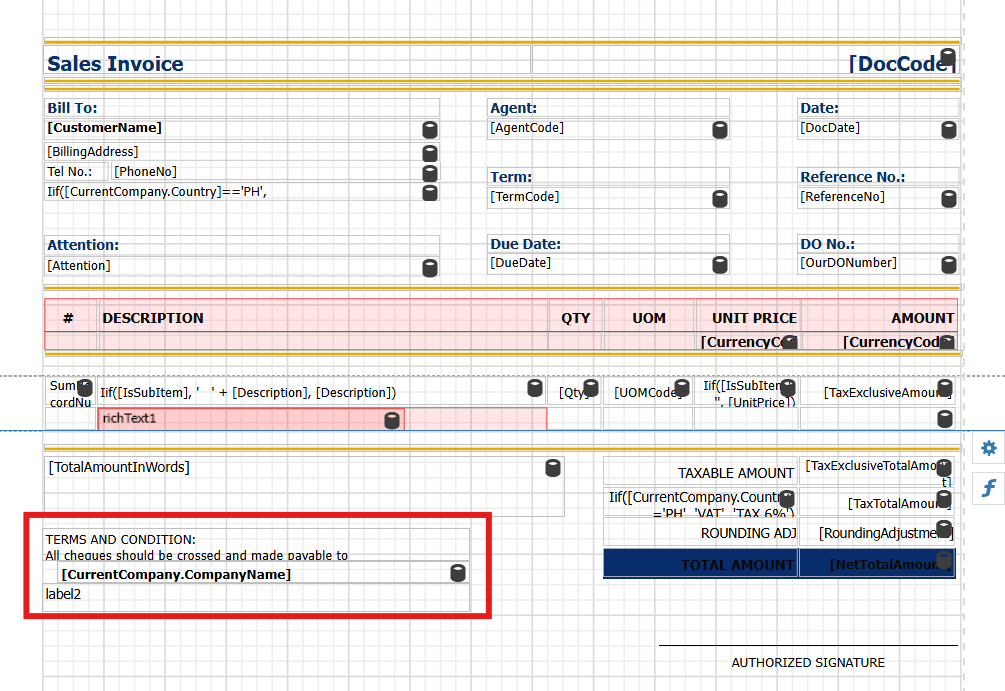Select the Due Date: label
This screenshot has width=1005, height=691.
click(x=608, y=244)
